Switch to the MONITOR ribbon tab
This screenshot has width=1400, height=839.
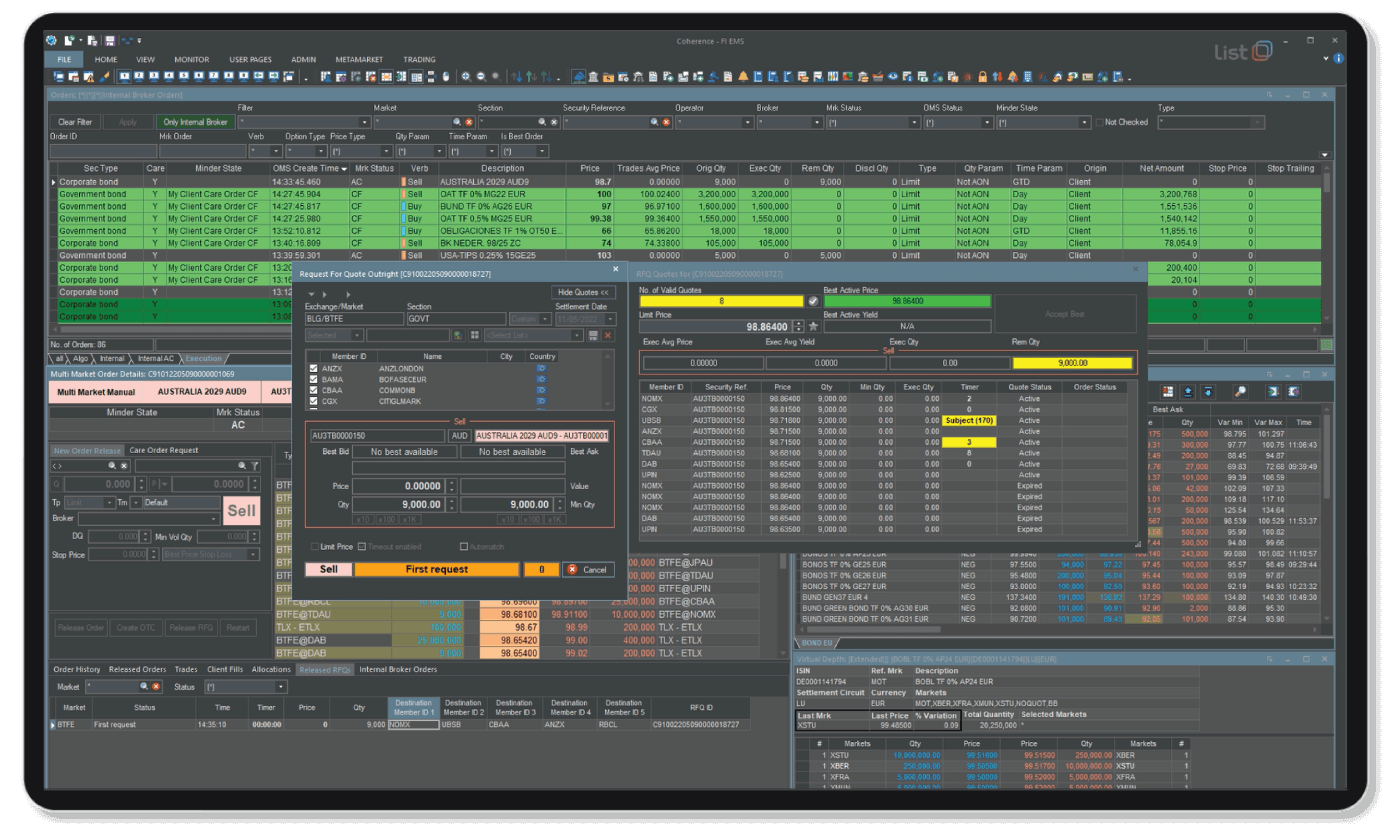192,59
